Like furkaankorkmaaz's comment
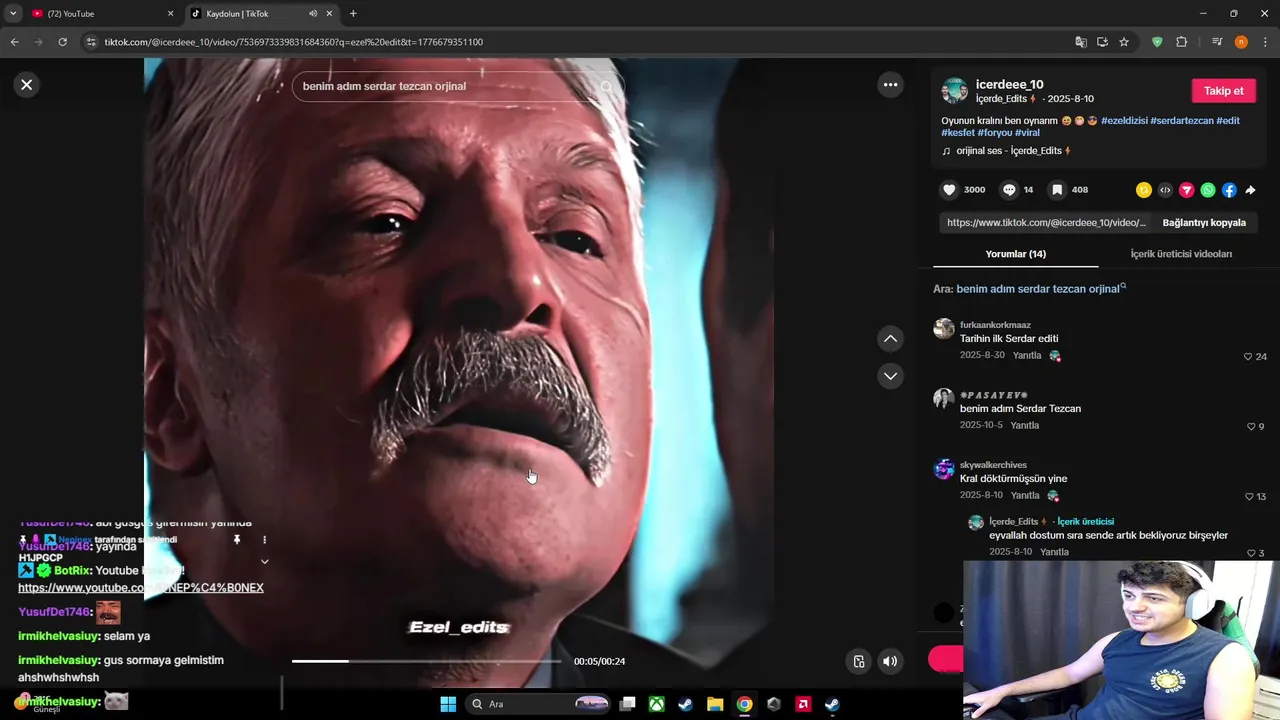 pos(1248,357)
